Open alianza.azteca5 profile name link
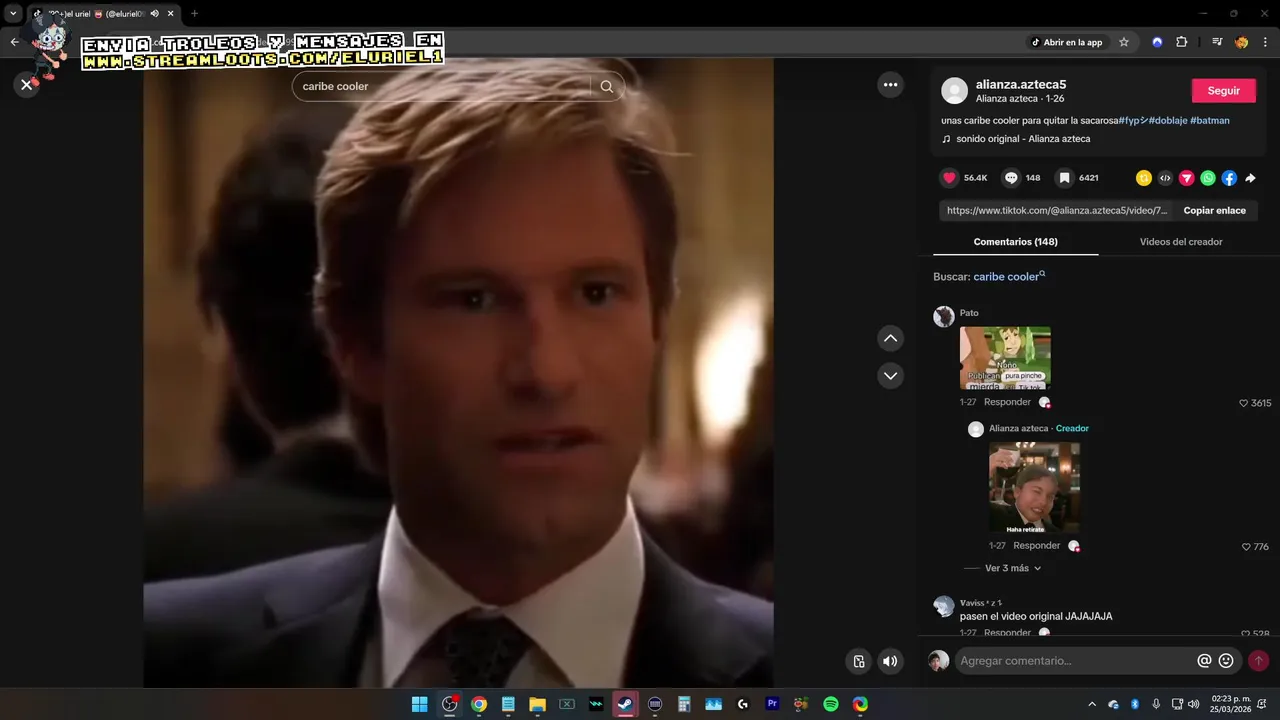The width and height of the screenshot is (1280, 720). (x=1021, y=84)
